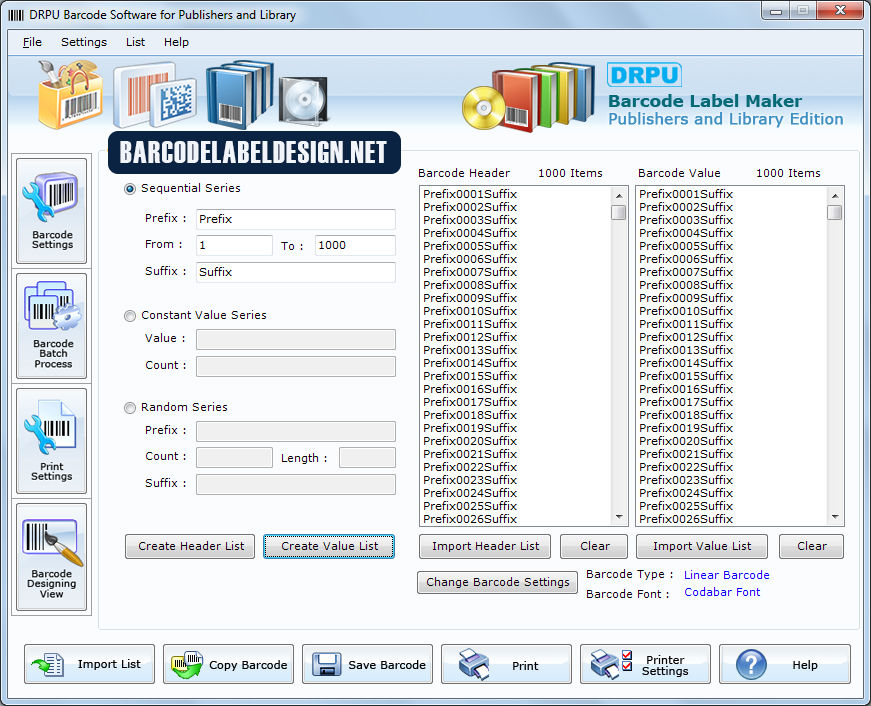
Task: Select Prefix0007Suffix in Barcode Header list
Action: 470,272
